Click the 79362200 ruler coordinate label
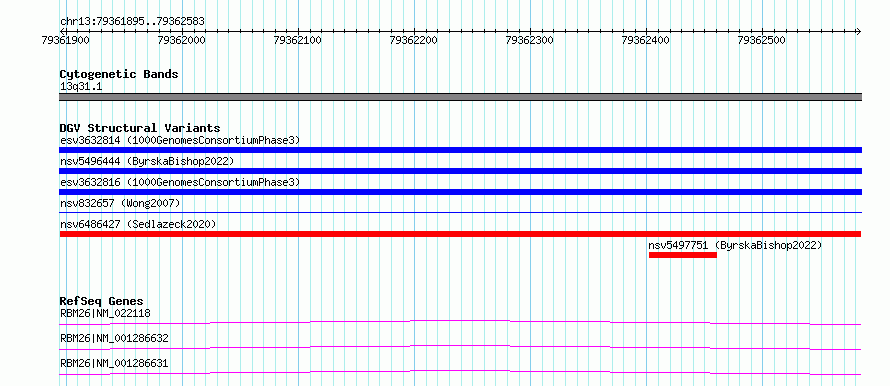 pos(414,40)
